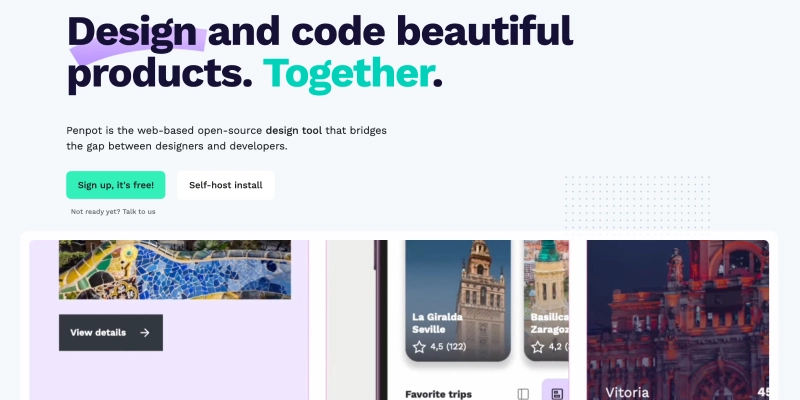Click the Favorite trips heading
Image resolution: width=800 pixels, height=400 pixels.
438,394
